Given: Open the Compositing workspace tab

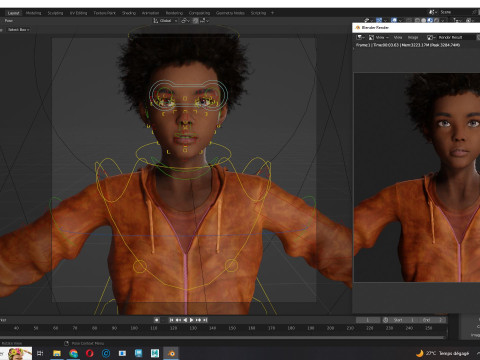Looking at the screenshot, I should pos(199,13).
